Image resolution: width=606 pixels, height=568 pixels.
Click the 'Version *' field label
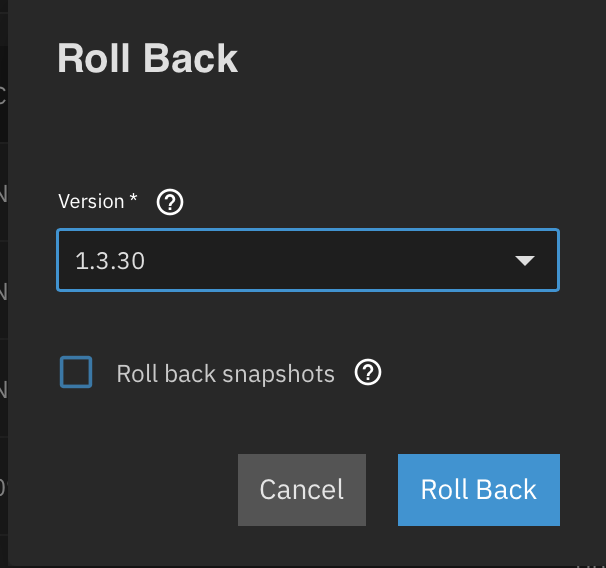click(x=91, y=201)
